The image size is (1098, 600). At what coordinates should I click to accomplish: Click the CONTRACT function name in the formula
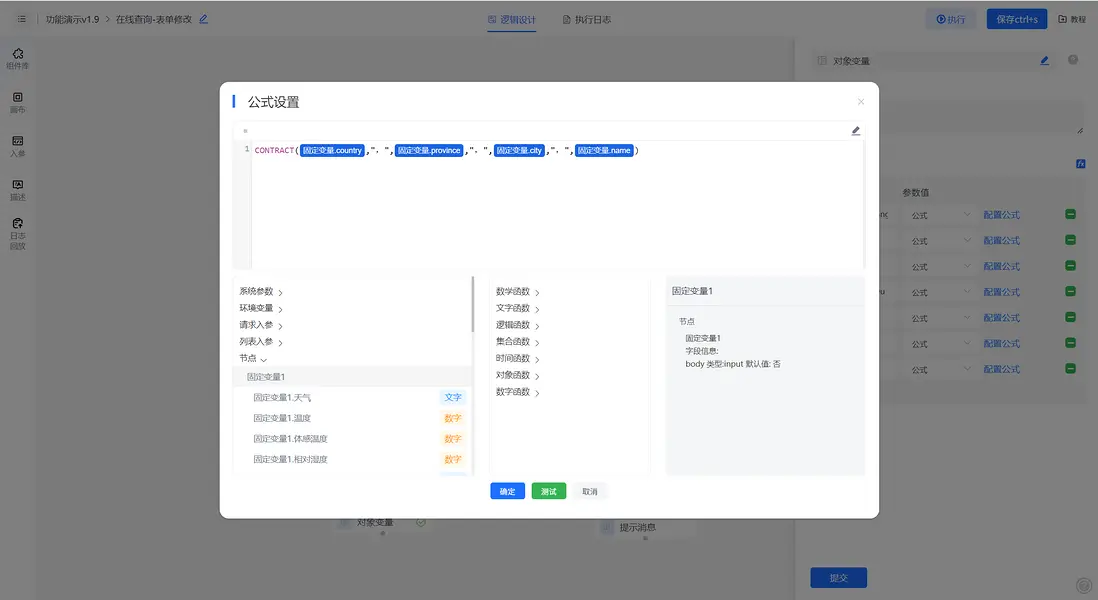(274, 151)
